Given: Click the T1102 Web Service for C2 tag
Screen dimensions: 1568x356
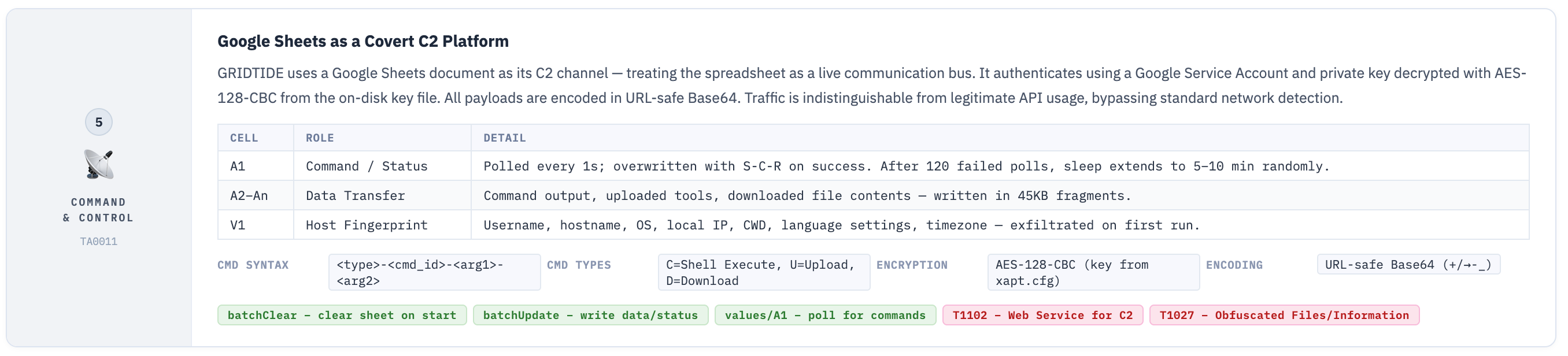Looking at the screenshot, I should (x=1042, y=315).
